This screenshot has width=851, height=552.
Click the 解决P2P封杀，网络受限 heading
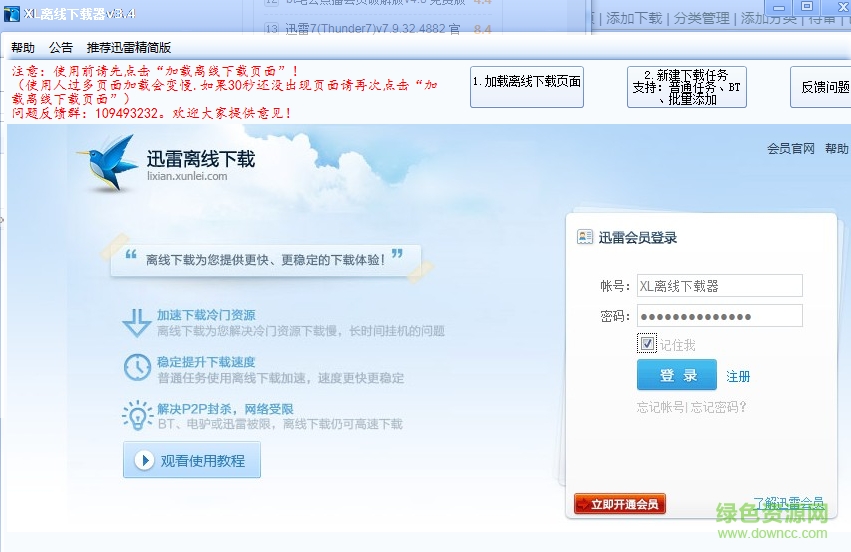(225, 409)
